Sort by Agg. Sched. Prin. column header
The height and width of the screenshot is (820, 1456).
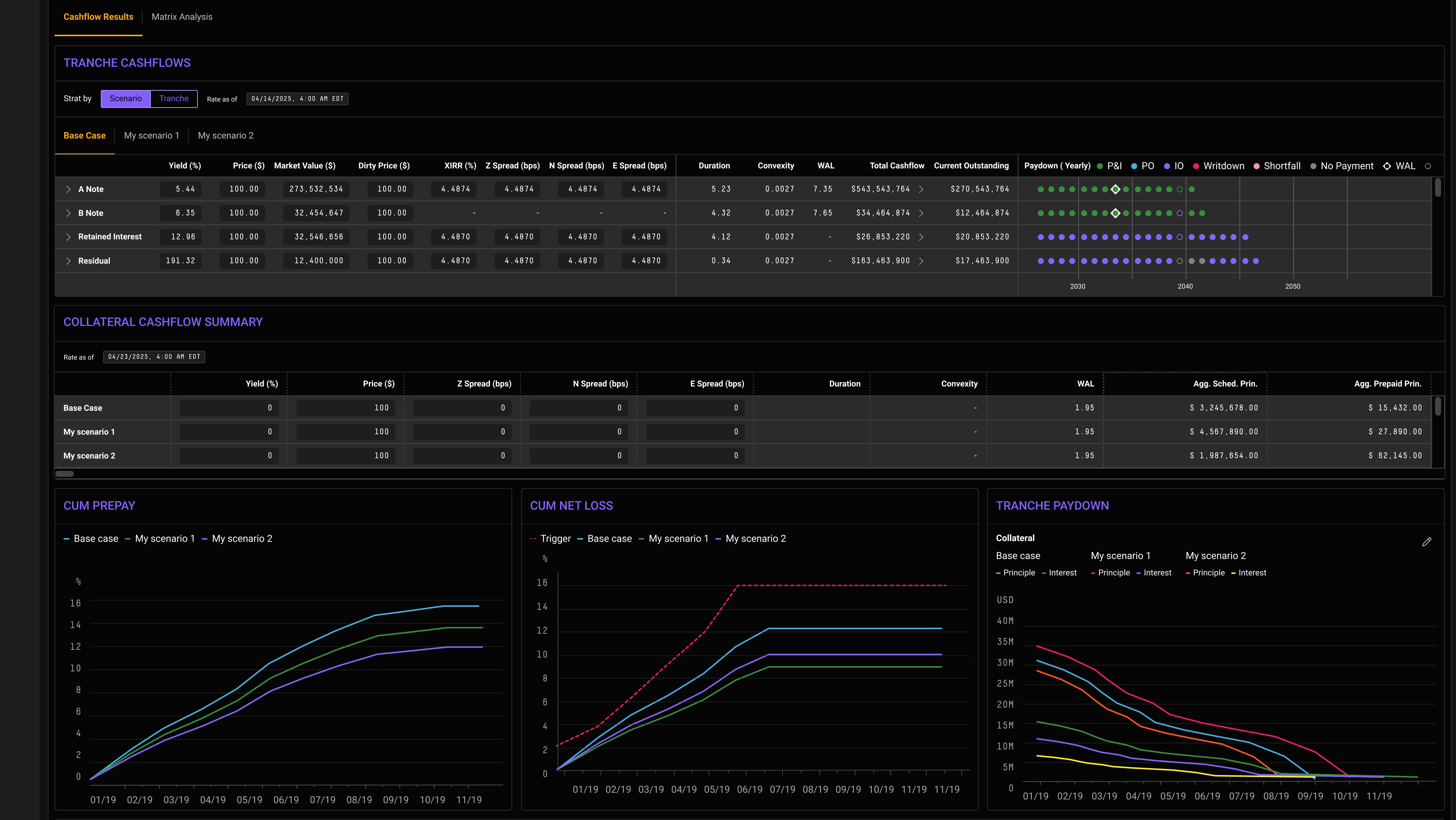[x=1225, y=384]
